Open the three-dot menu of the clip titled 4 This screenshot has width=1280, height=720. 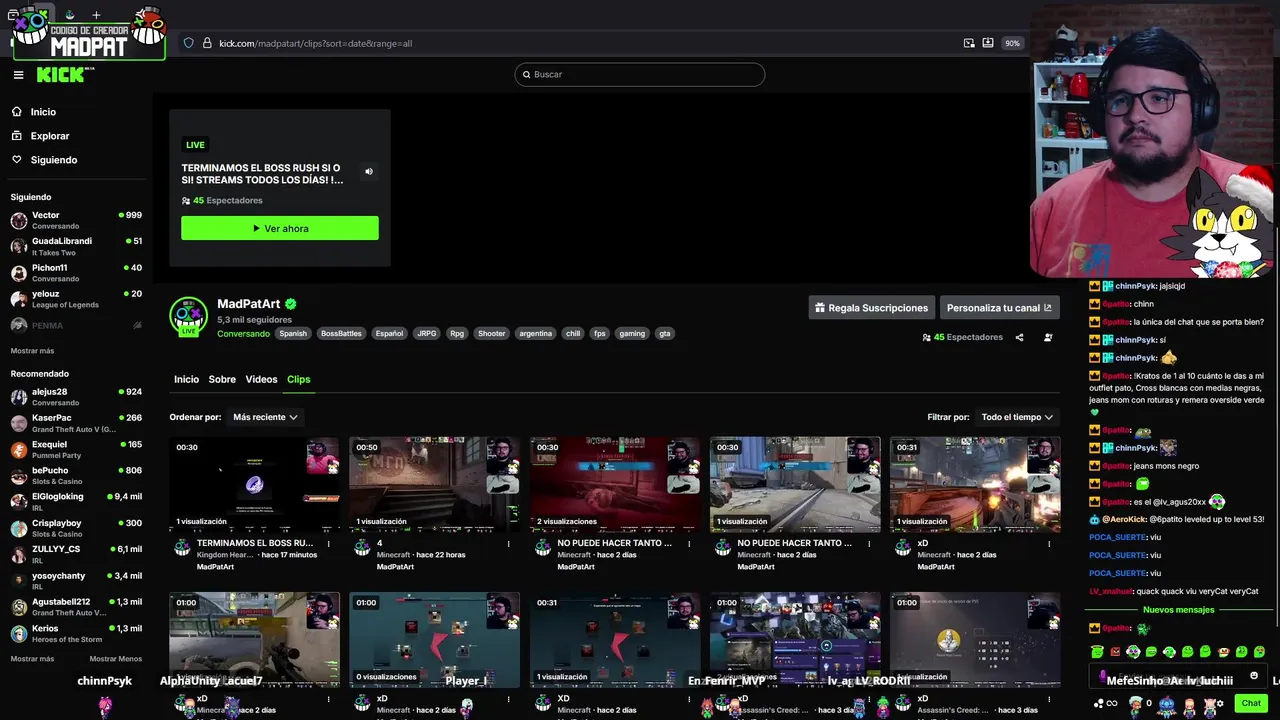509,544
